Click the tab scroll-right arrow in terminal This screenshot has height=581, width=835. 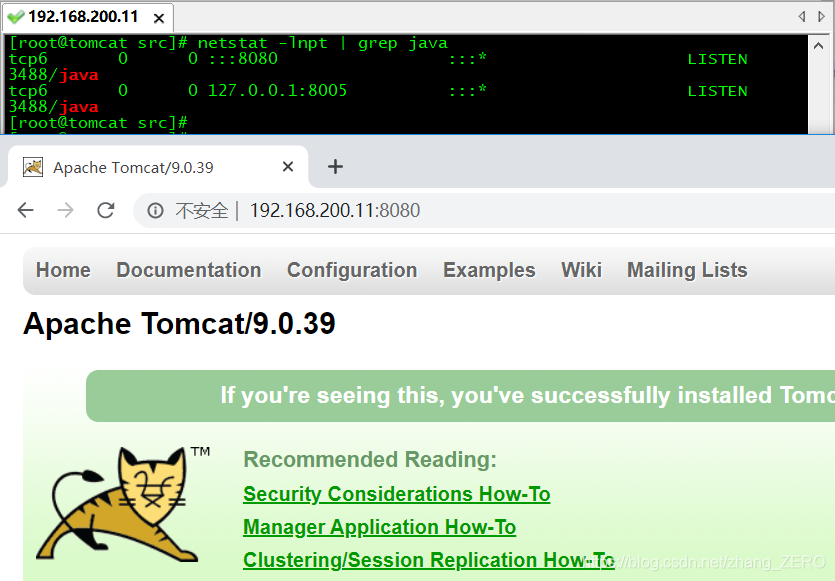click(821, 17)
